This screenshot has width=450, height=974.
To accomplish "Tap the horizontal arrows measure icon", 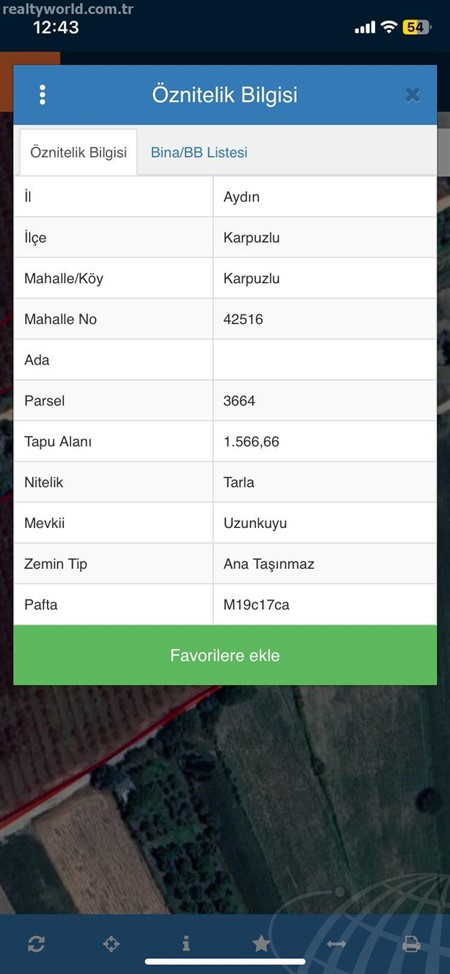I will (336, 944).
